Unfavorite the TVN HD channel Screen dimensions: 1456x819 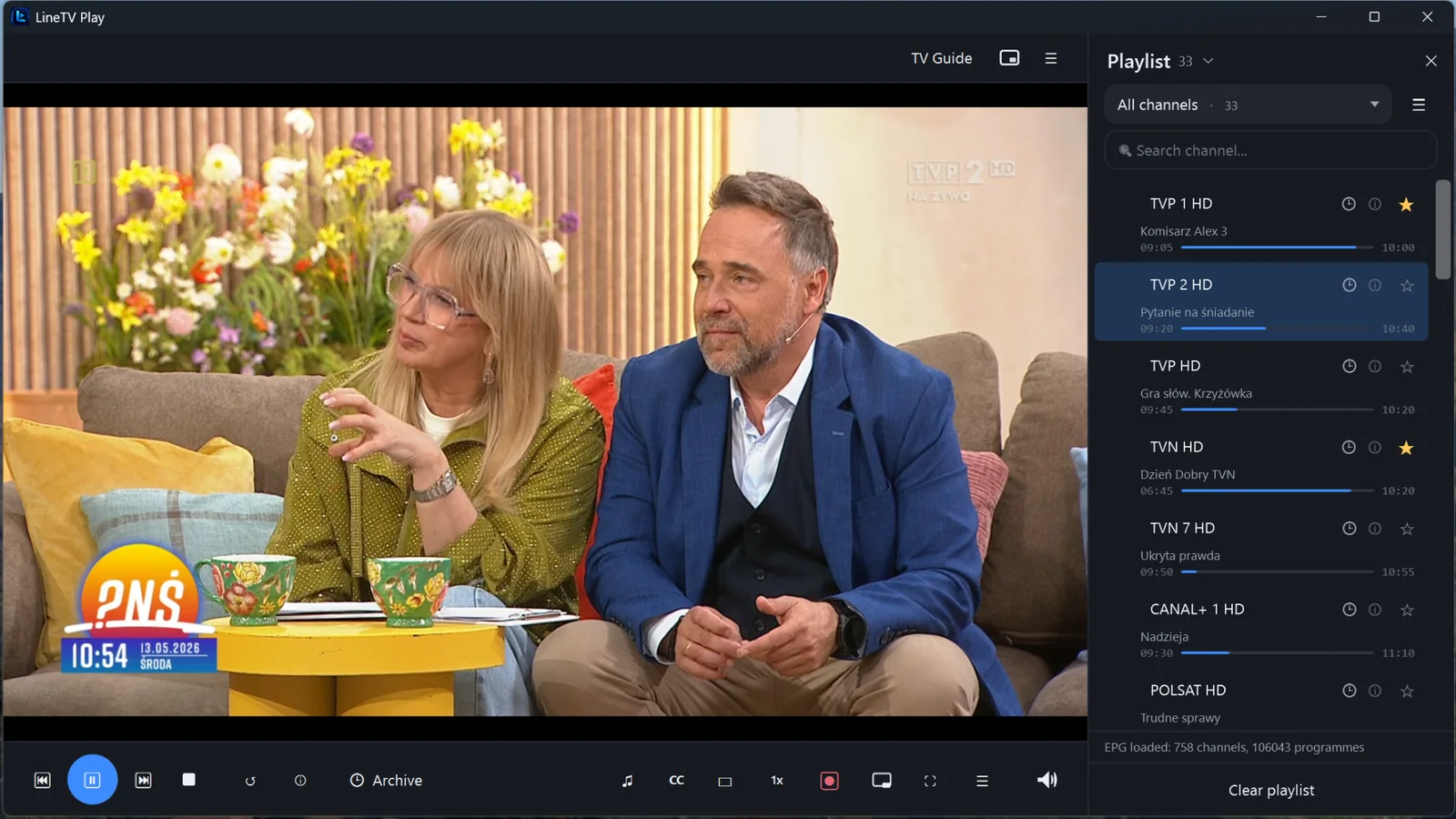[x=1406, y=448]
